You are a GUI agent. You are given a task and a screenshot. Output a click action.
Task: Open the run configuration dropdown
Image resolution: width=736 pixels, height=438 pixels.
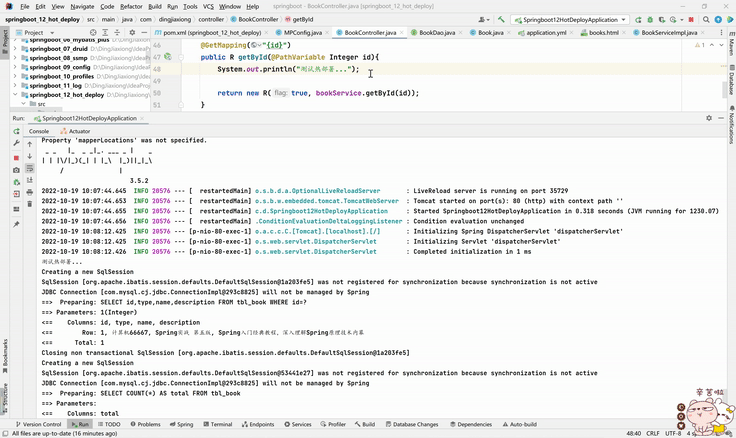tap(570, 20)
